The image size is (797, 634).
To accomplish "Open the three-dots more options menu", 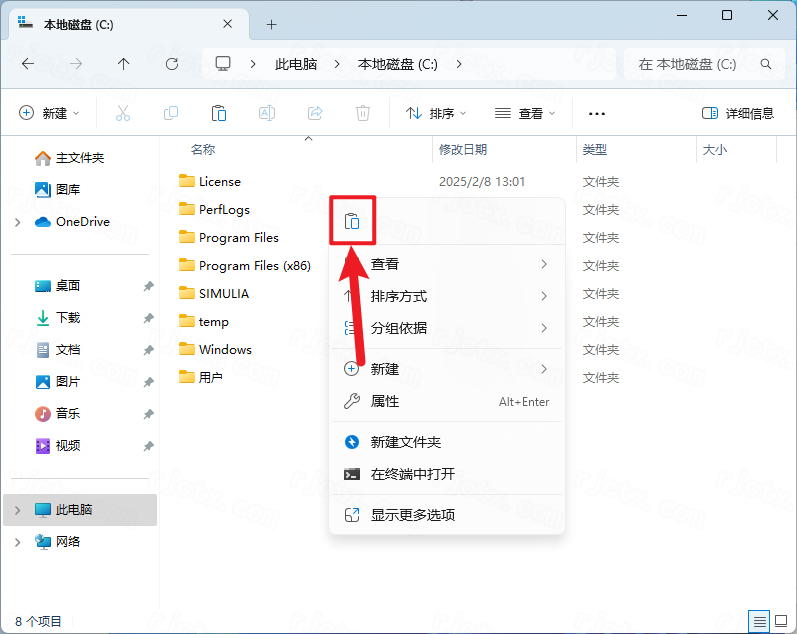I will 597,113.
